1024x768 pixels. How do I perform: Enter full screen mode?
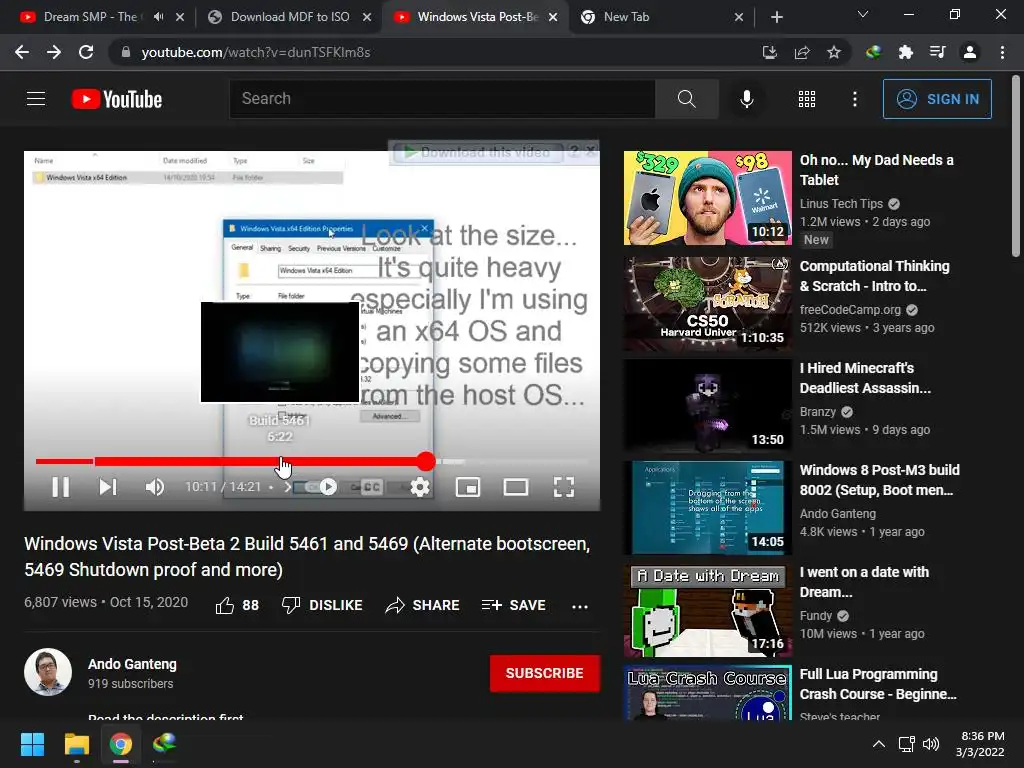tap(564, 487)
